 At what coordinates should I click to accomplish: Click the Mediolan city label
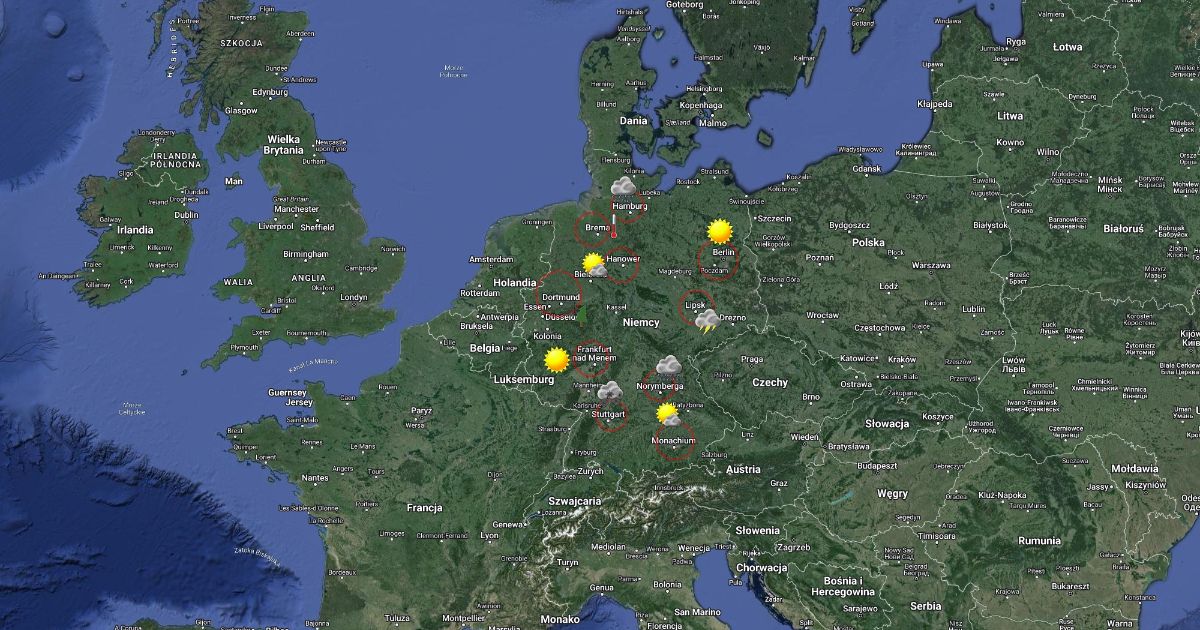pos(608,547)
